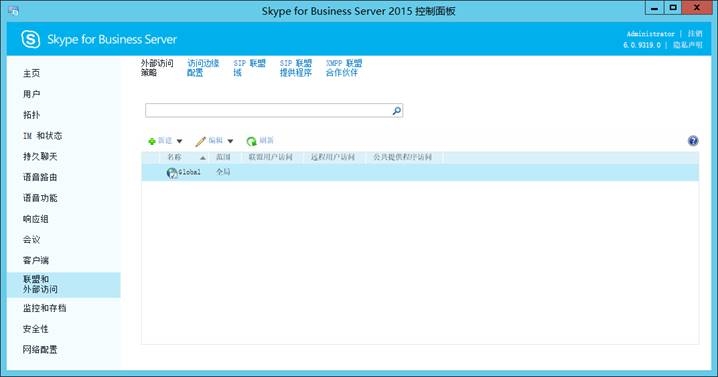Click the 注销 sign-out link
Image resolution: width=718 pixels, height=377 pixels.
(x=695, y=34)
